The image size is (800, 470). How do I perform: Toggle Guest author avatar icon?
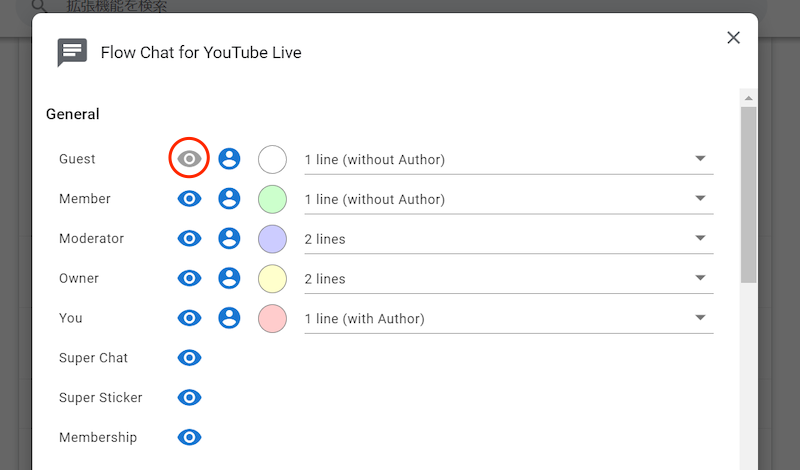[229, 159]
